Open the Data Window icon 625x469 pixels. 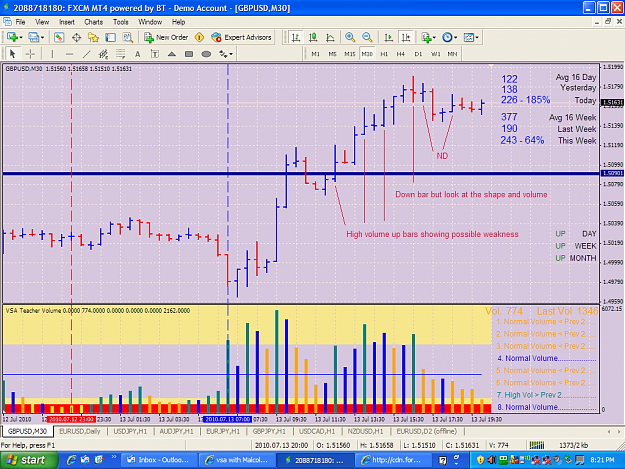[76, 37]
